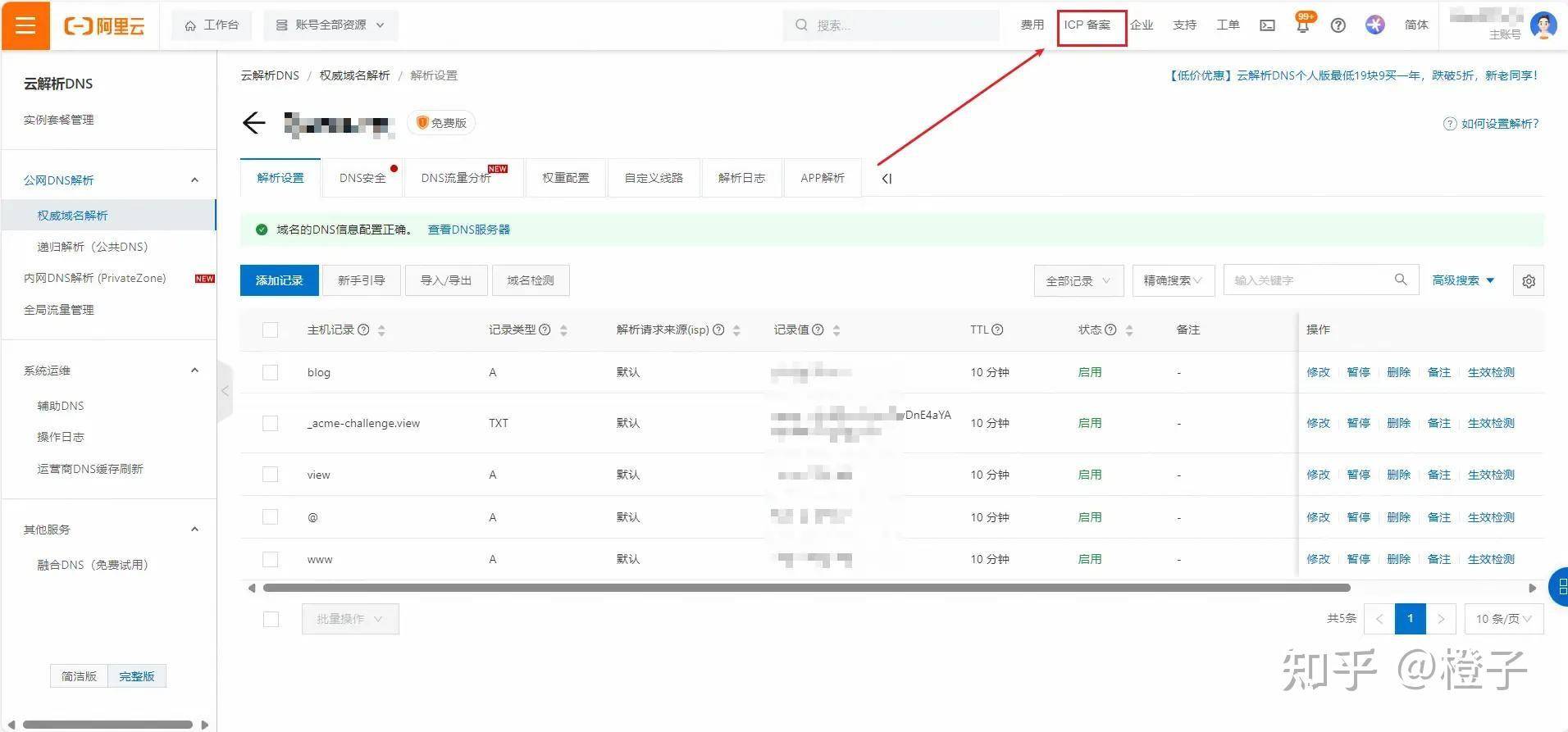Open the Cloud Shell terminal icon
The height and width of the screenshot is (732, 1568).
click(x=1267, y=25)
